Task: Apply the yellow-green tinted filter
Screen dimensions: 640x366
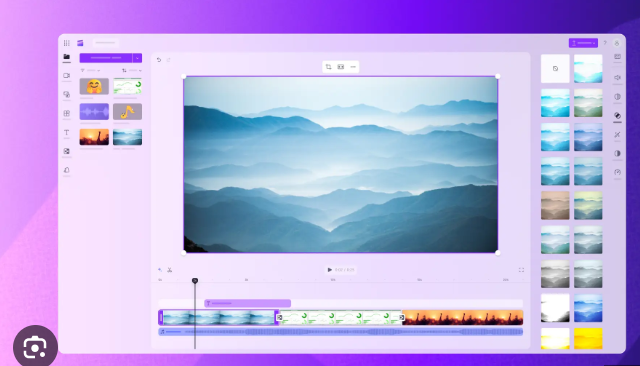Action: [x=588, y=206]
